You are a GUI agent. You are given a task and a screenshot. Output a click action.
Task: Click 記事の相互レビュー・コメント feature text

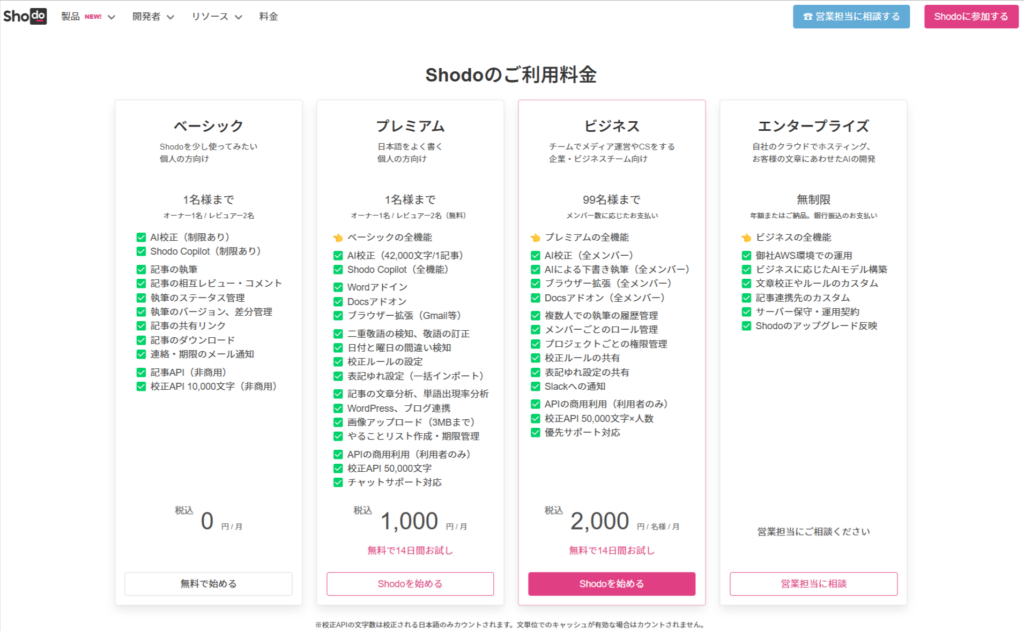pos(216,283)
